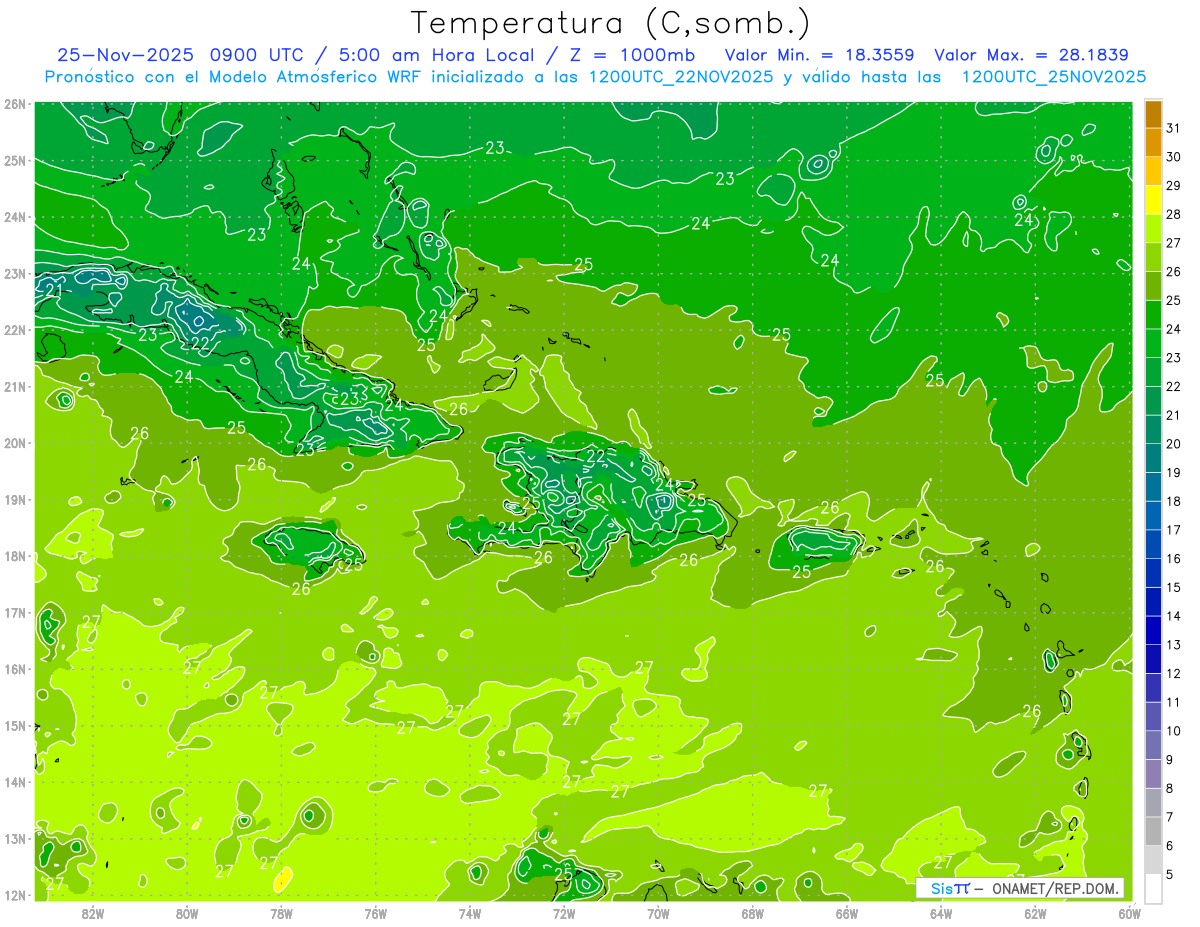The width and height of the screenshot is (1200, 927).
Task: Click the '14N' latitude axis label
Action: point(16,782)
